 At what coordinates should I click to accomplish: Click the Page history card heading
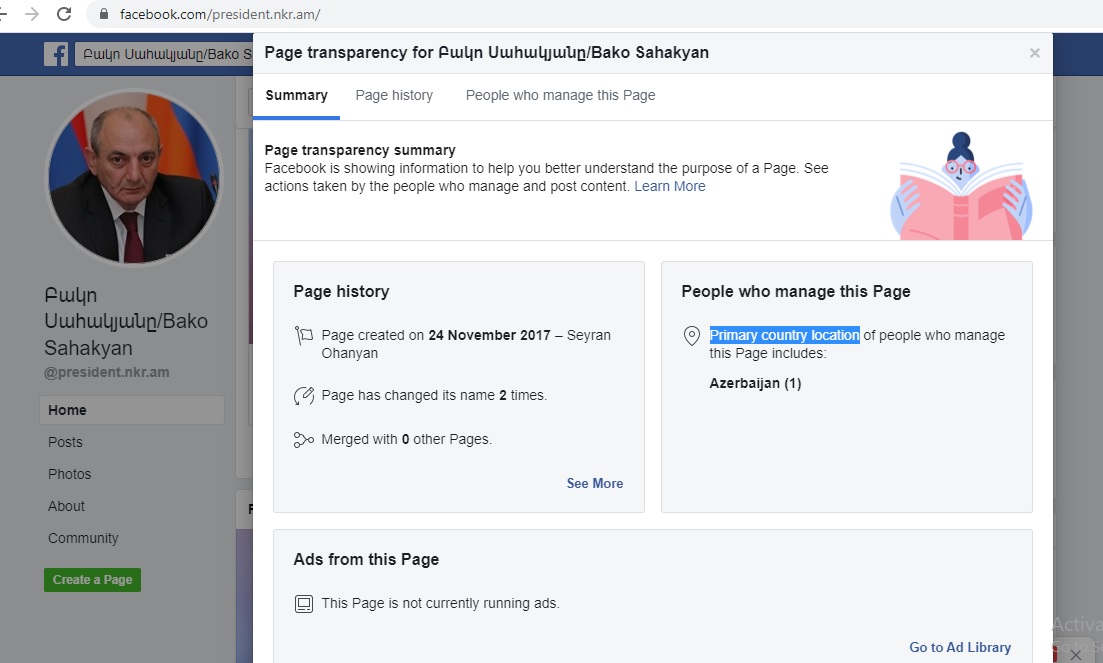click(x=341, y=291)
